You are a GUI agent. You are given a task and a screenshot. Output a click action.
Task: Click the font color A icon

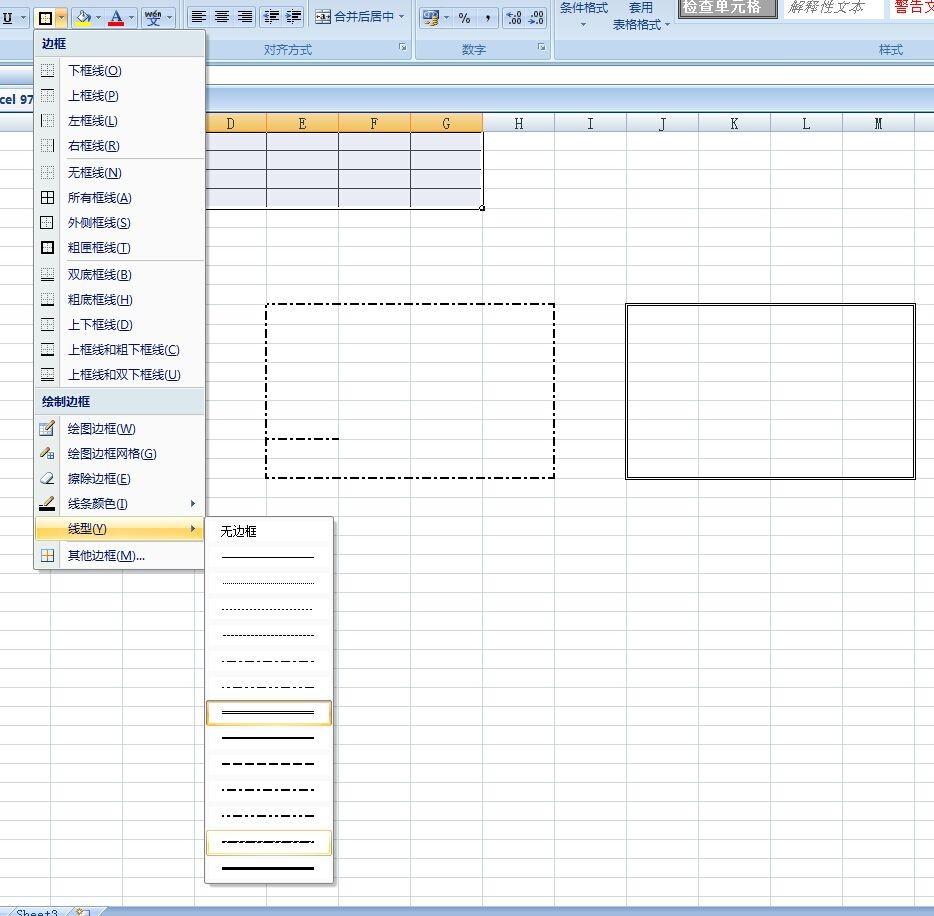coord(116,18)
